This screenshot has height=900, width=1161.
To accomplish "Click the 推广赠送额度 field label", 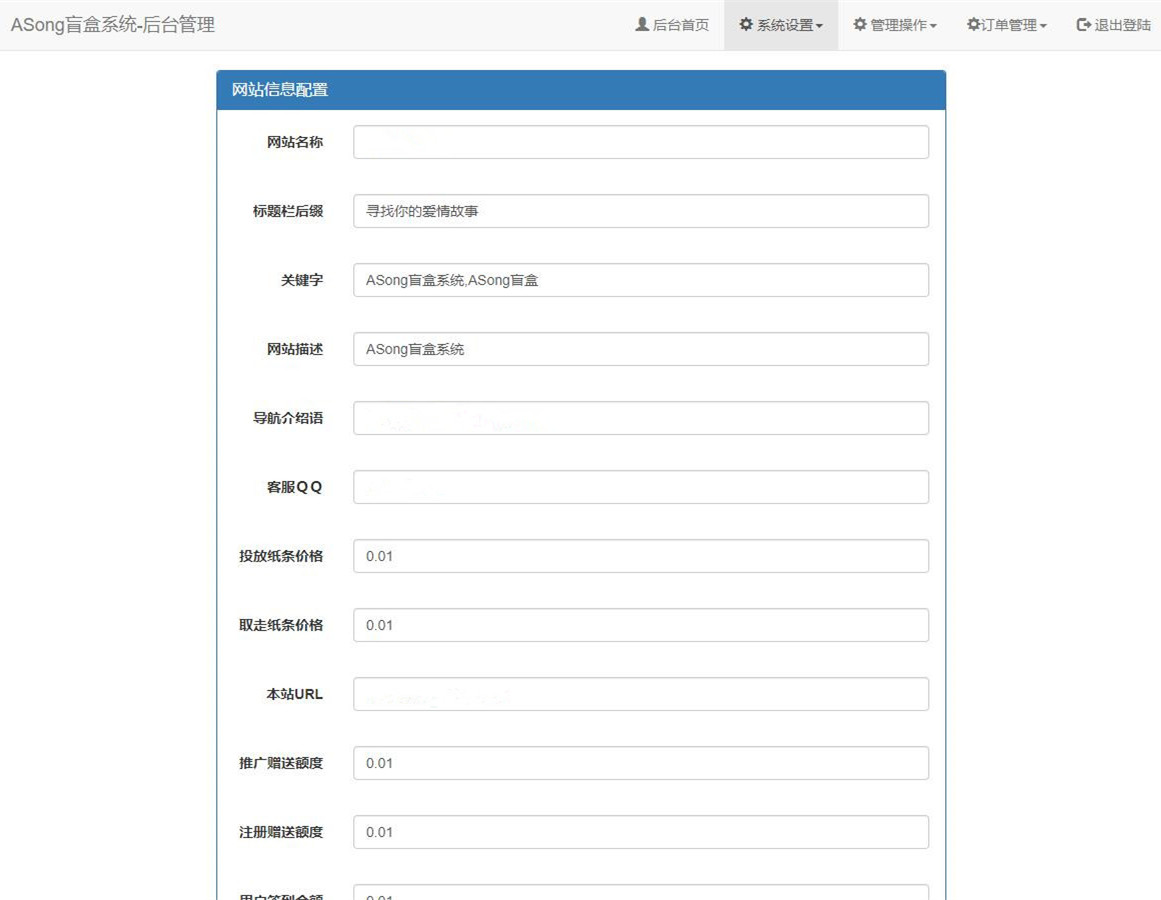I will [281, 763].
